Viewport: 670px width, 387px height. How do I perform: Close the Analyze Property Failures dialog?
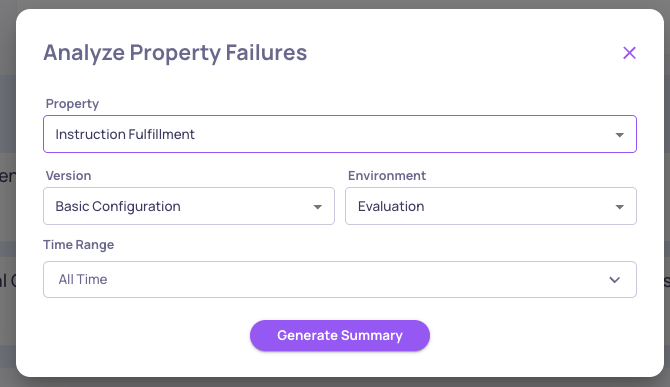(629, 53)
